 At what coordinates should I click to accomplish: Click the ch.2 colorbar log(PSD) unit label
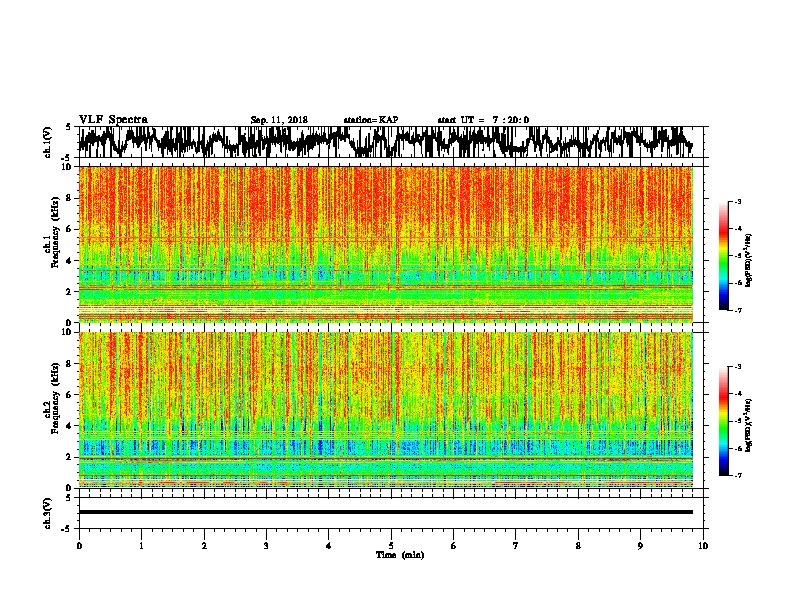pos(749,425)
